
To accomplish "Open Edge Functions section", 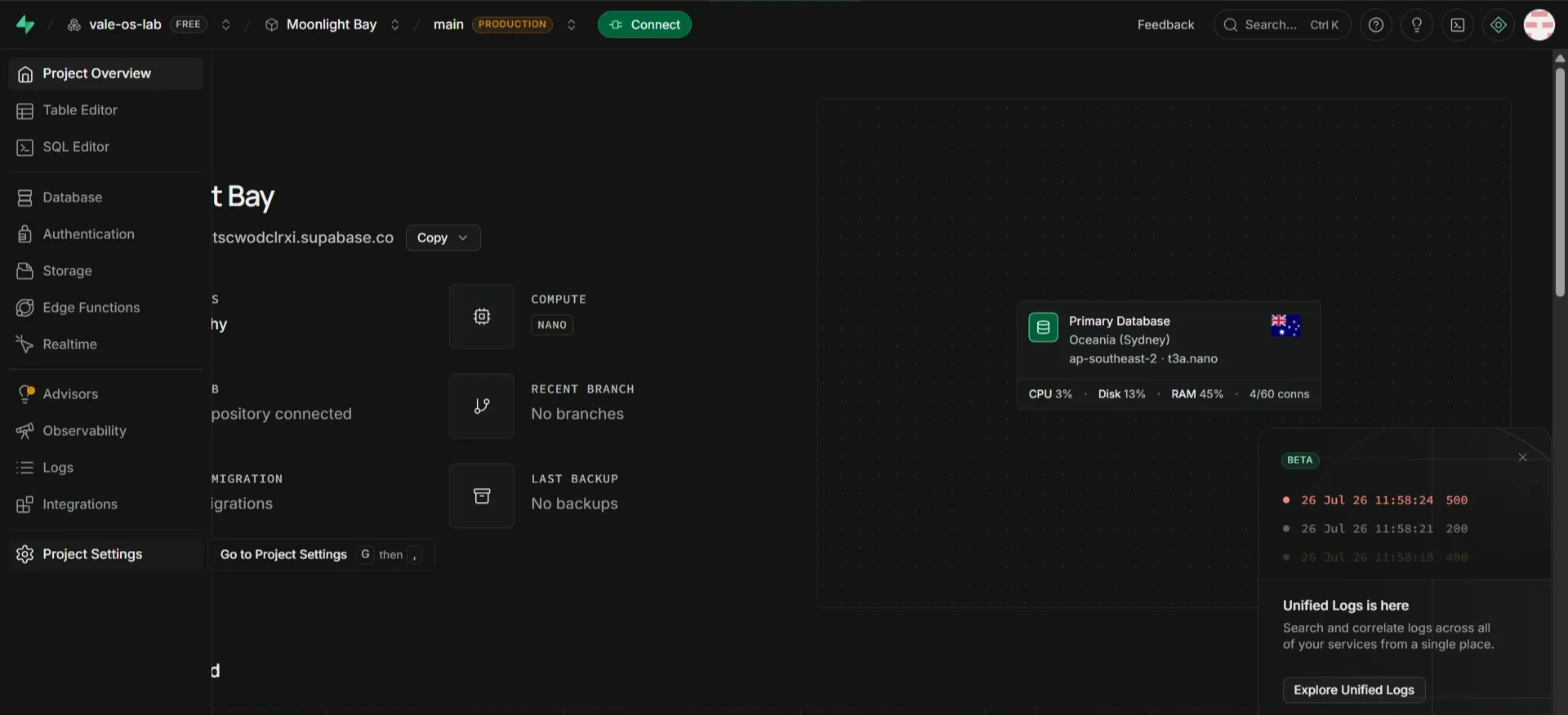I will coord(106,308).
